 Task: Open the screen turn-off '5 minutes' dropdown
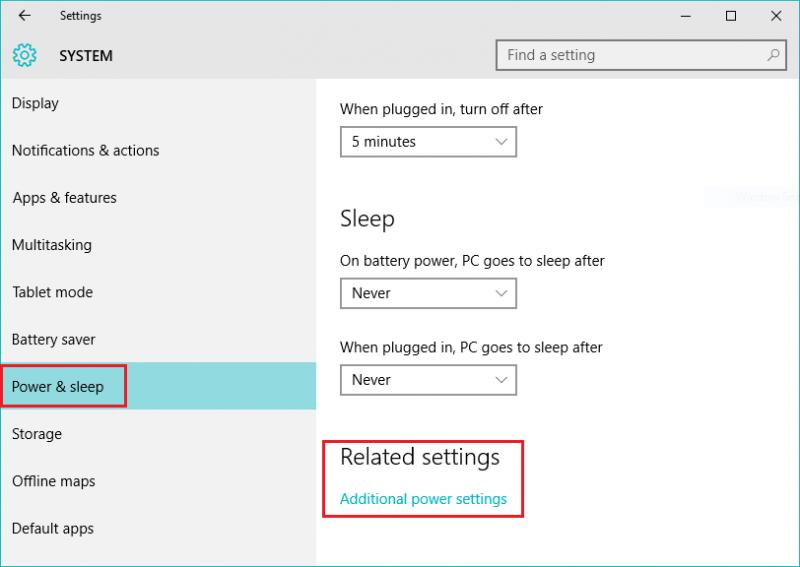(x=428, y=142)
